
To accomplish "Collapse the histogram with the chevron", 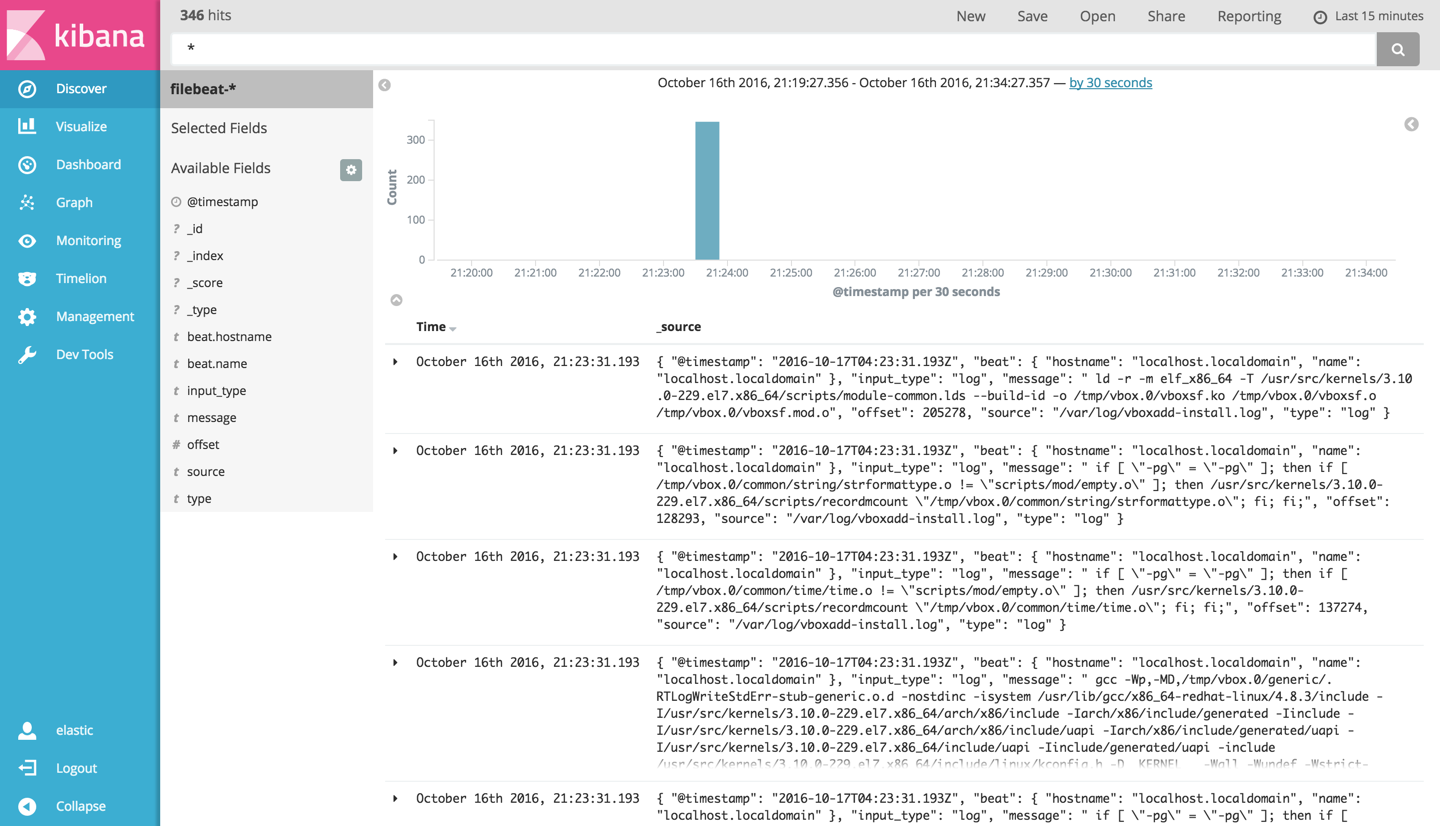I will pyautogui.click(x=396, y=299).
